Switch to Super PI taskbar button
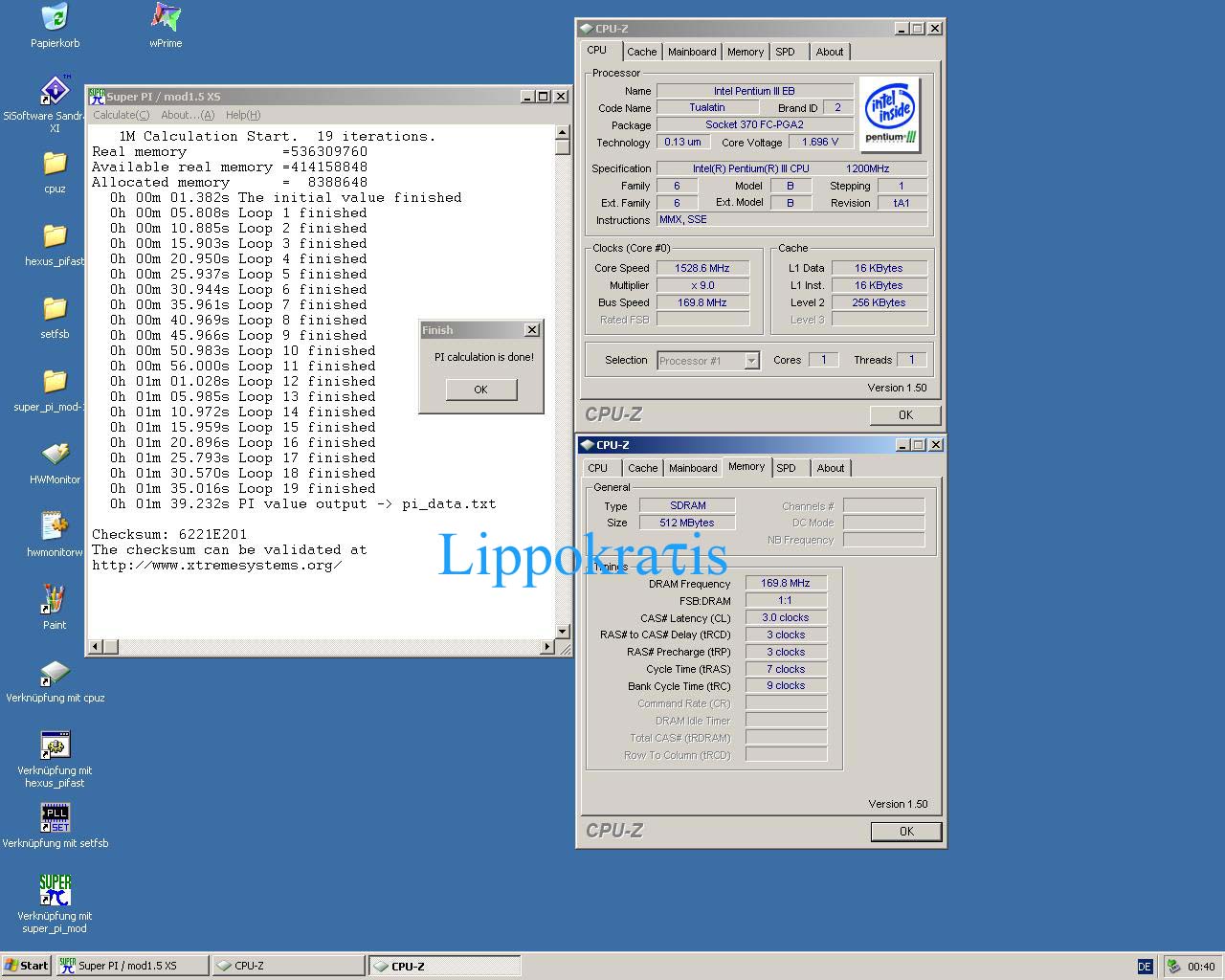Image resolution: width=1225 pixels, height=980 pixels. [x=131, y=966]
